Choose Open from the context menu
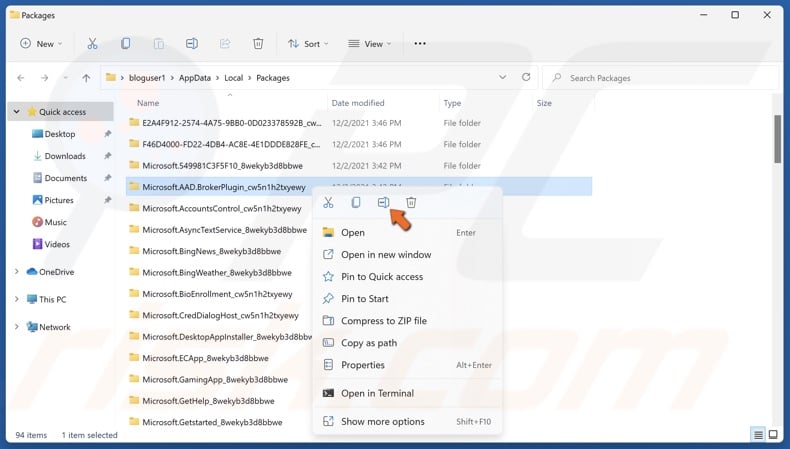This screenshot has height=449, width=790. pyautogui.click(x=407, y=233)
